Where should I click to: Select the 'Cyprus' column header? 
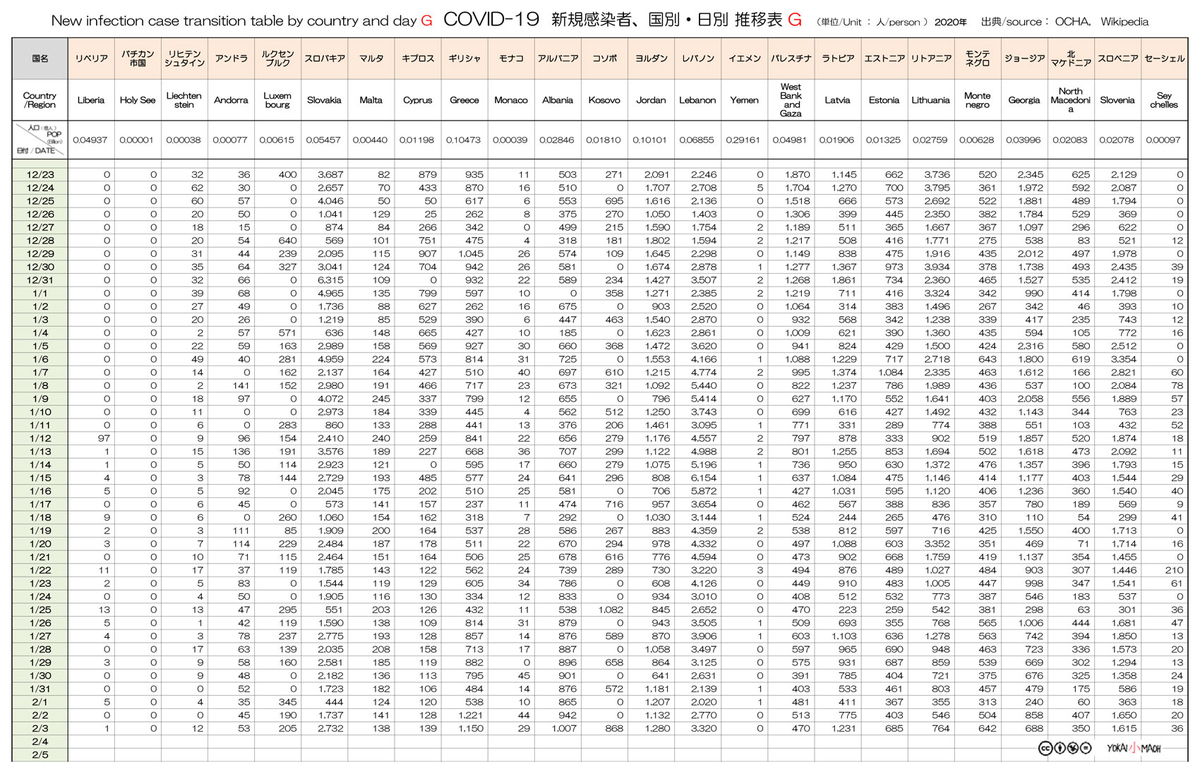click(417, 100)
